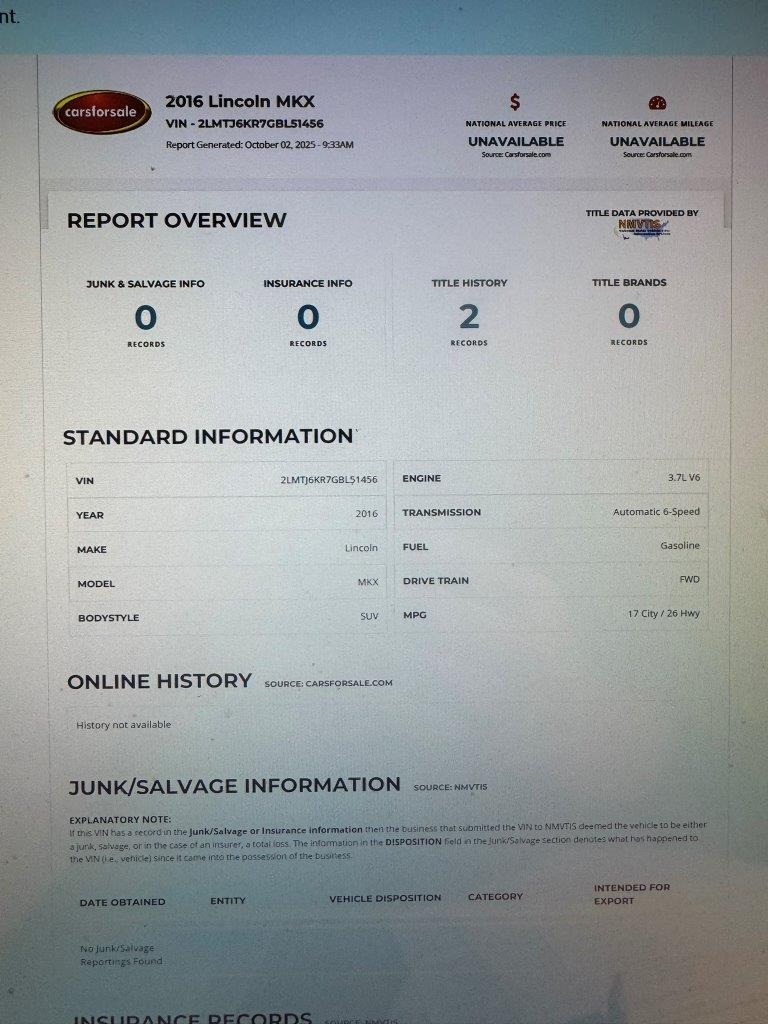Click the red speedometer mileage icon

[x=657, y=103]
